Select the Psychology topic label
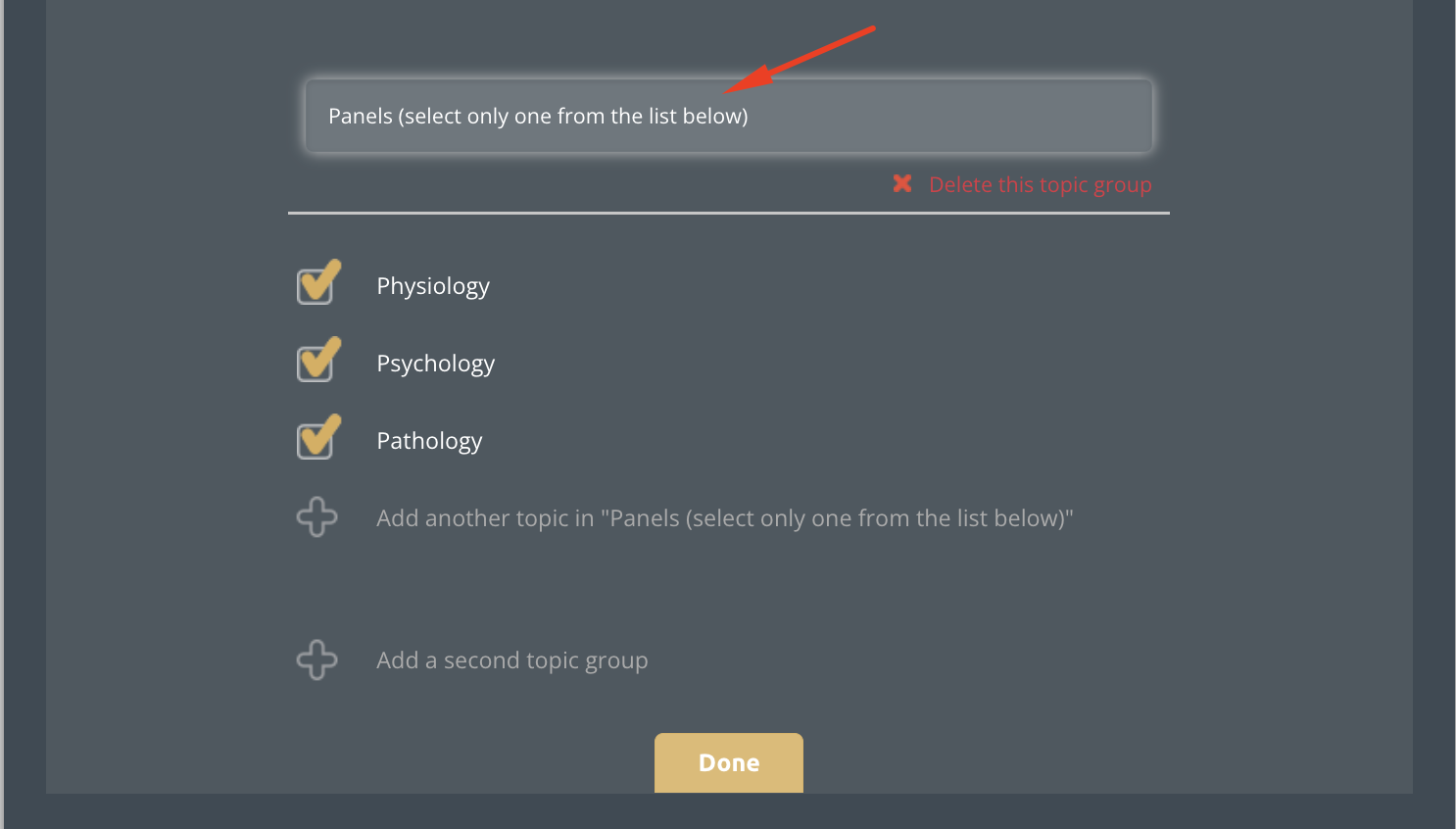The width and height of the screenshot is (1456, 829). (436, 364)
